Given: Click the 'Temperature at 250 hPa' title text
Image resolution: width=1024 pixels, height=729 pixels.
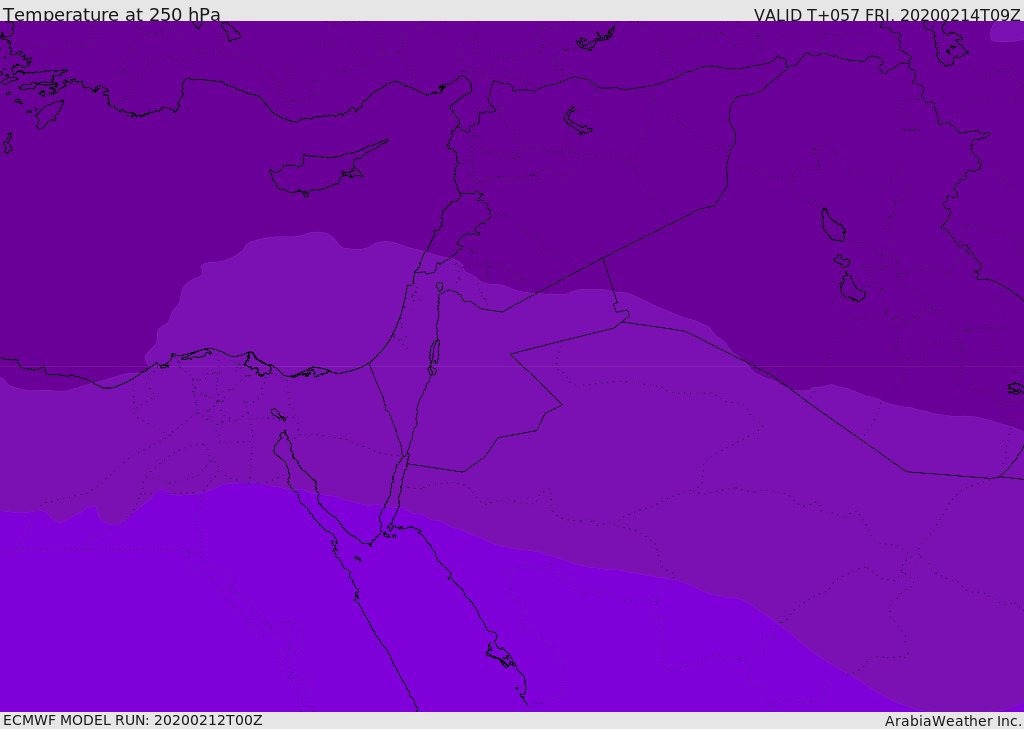Looking at the screenshot, I should point(112,14).
